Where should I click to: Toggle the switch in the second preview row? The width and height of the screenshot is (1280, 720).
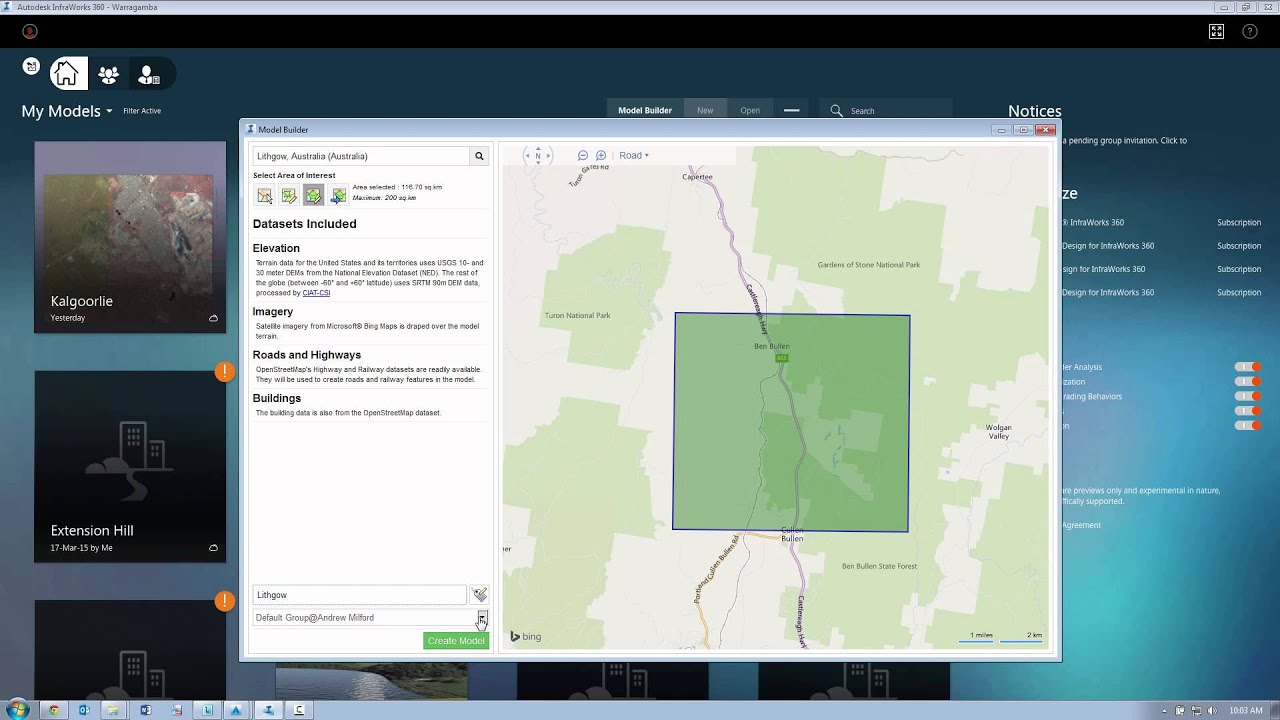(x=1248, y=382)
